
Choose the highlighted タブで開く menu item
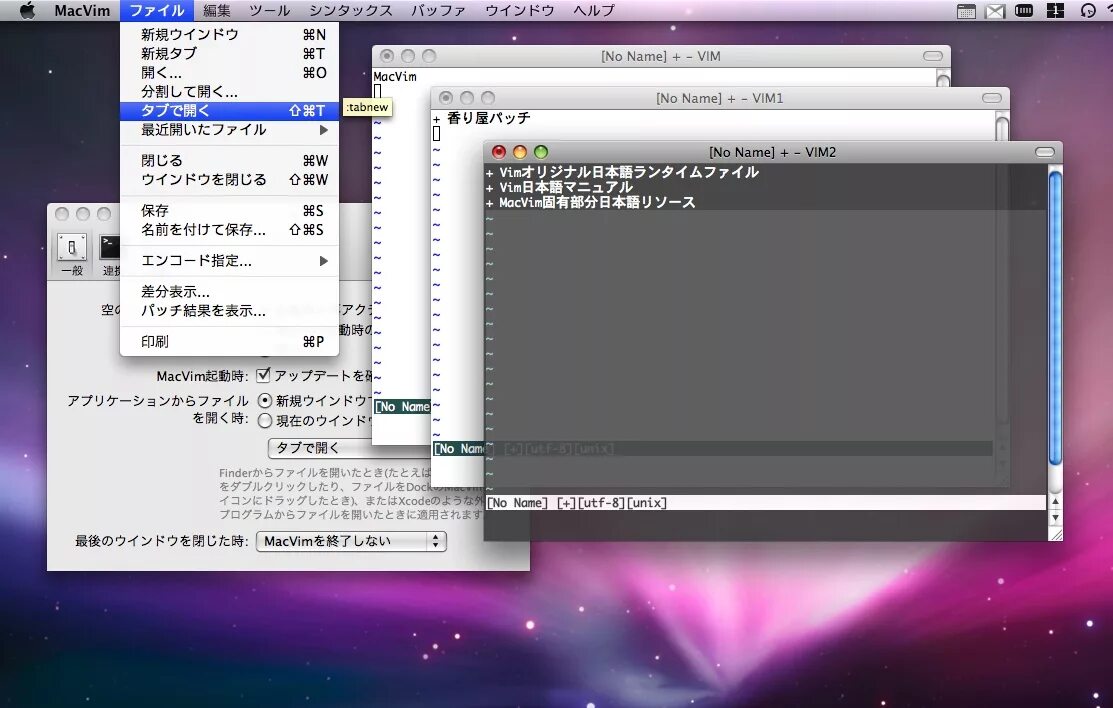point(229,111)
